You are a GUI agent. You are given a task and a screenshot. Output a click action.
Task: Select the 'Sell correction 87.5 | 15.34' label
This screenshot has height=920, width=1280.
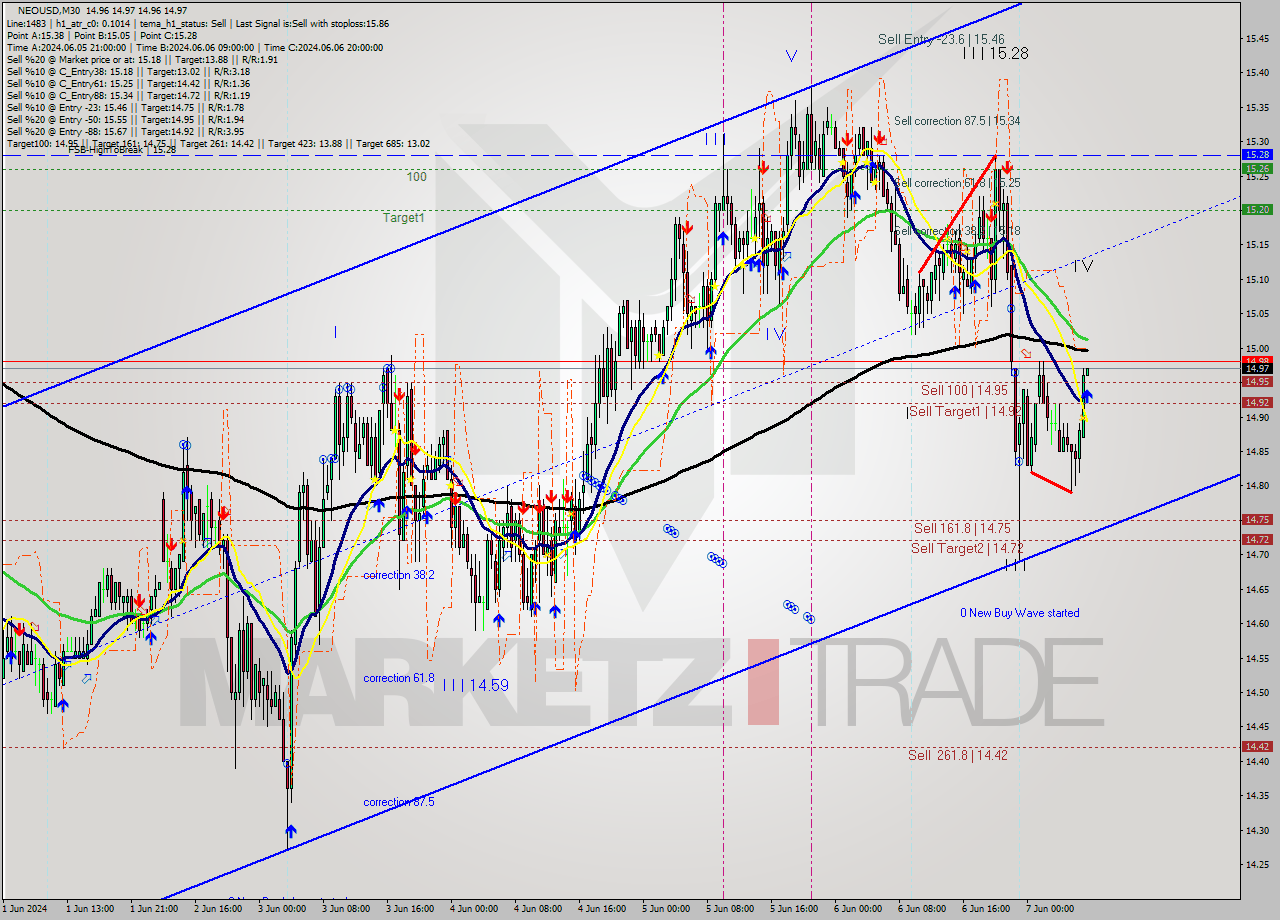(957, 121)
